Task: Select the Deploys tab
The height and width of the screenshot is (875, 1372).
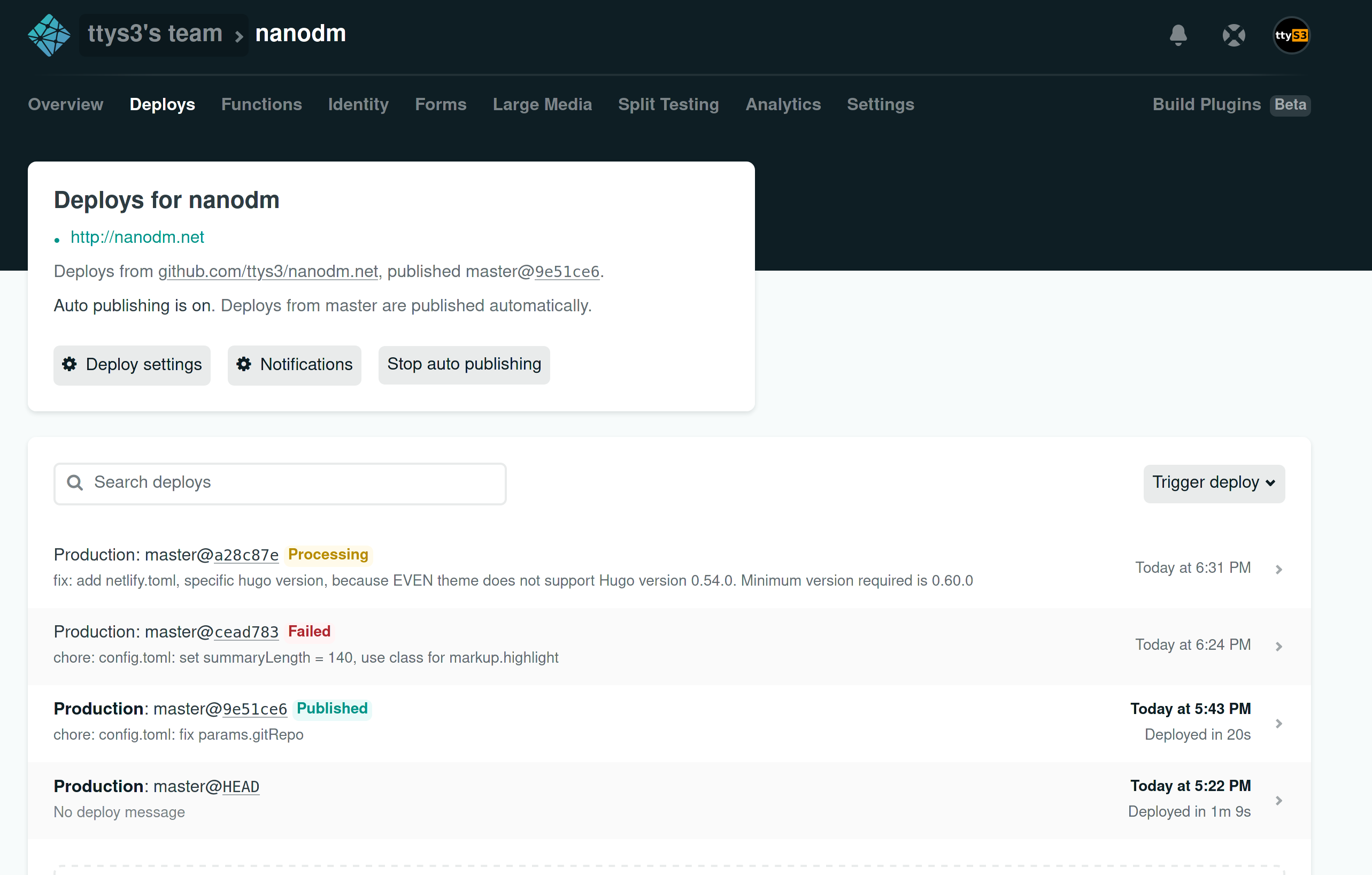Action: click(x=163, y=104)
